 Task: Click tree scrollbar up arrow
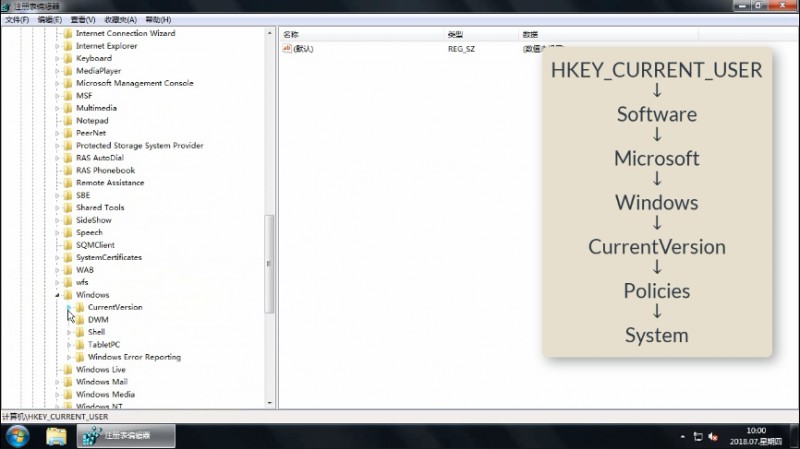269,33
